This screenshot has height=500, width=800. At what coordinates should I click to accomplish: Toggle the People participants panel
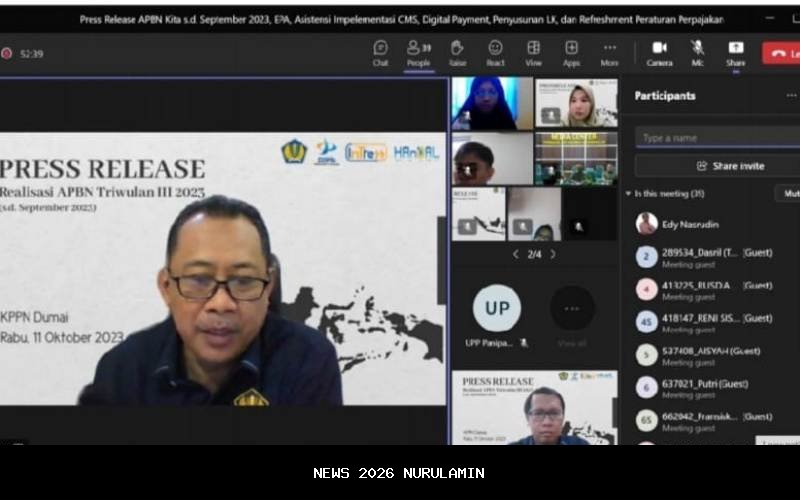pos(418,54)
